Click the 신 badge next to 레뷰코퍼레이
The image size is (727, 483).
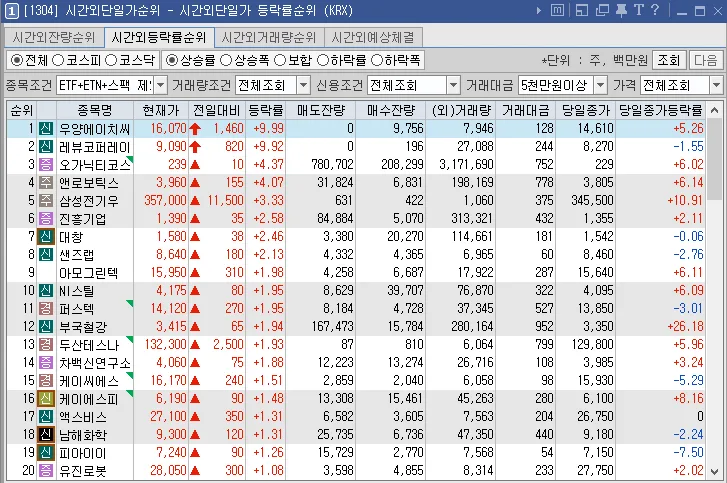pyautogui.click(x=45, y=146)
